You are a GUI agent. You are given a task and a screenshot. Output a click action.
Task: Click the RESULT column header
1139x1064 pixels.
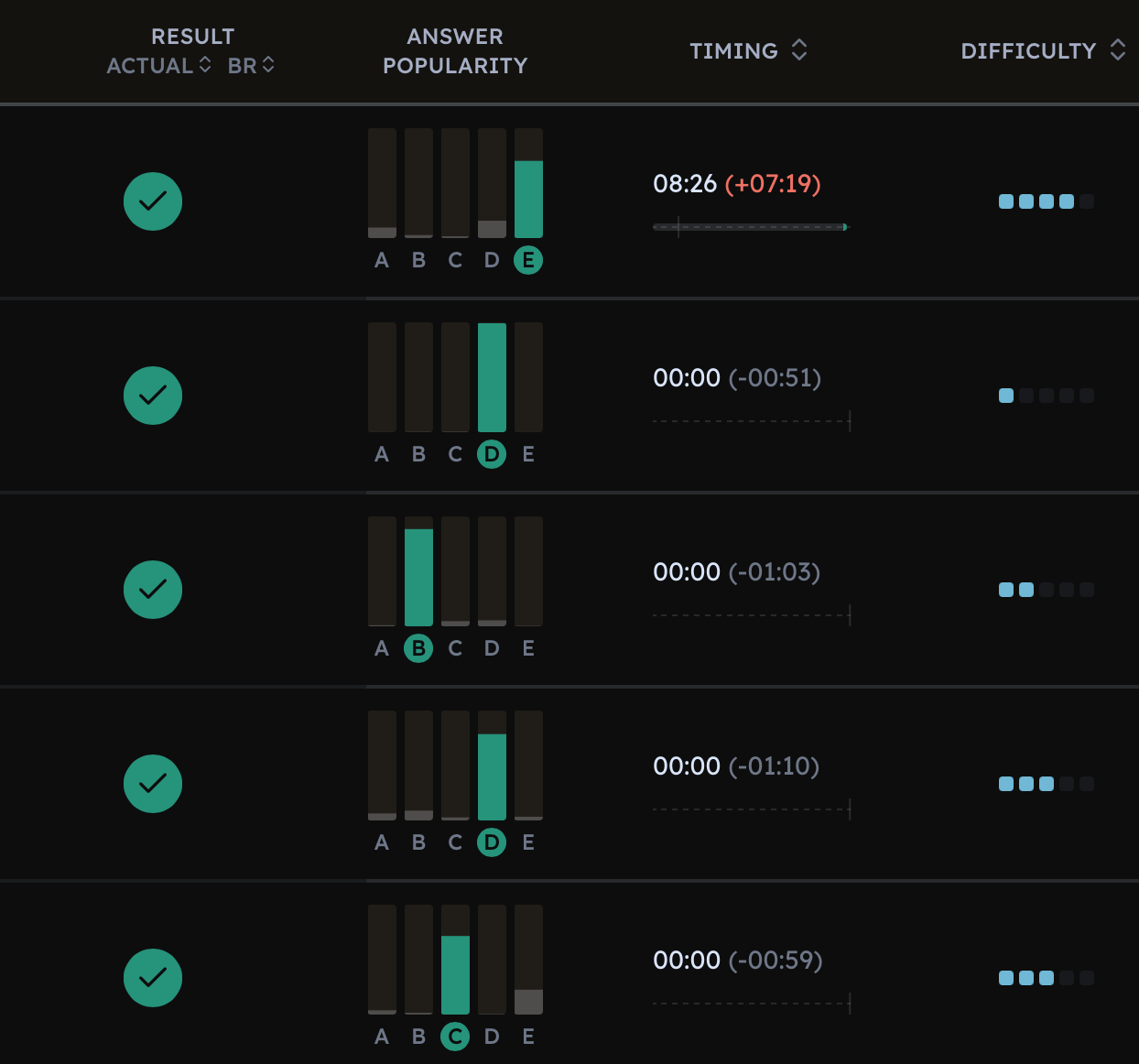pos(192,37)
